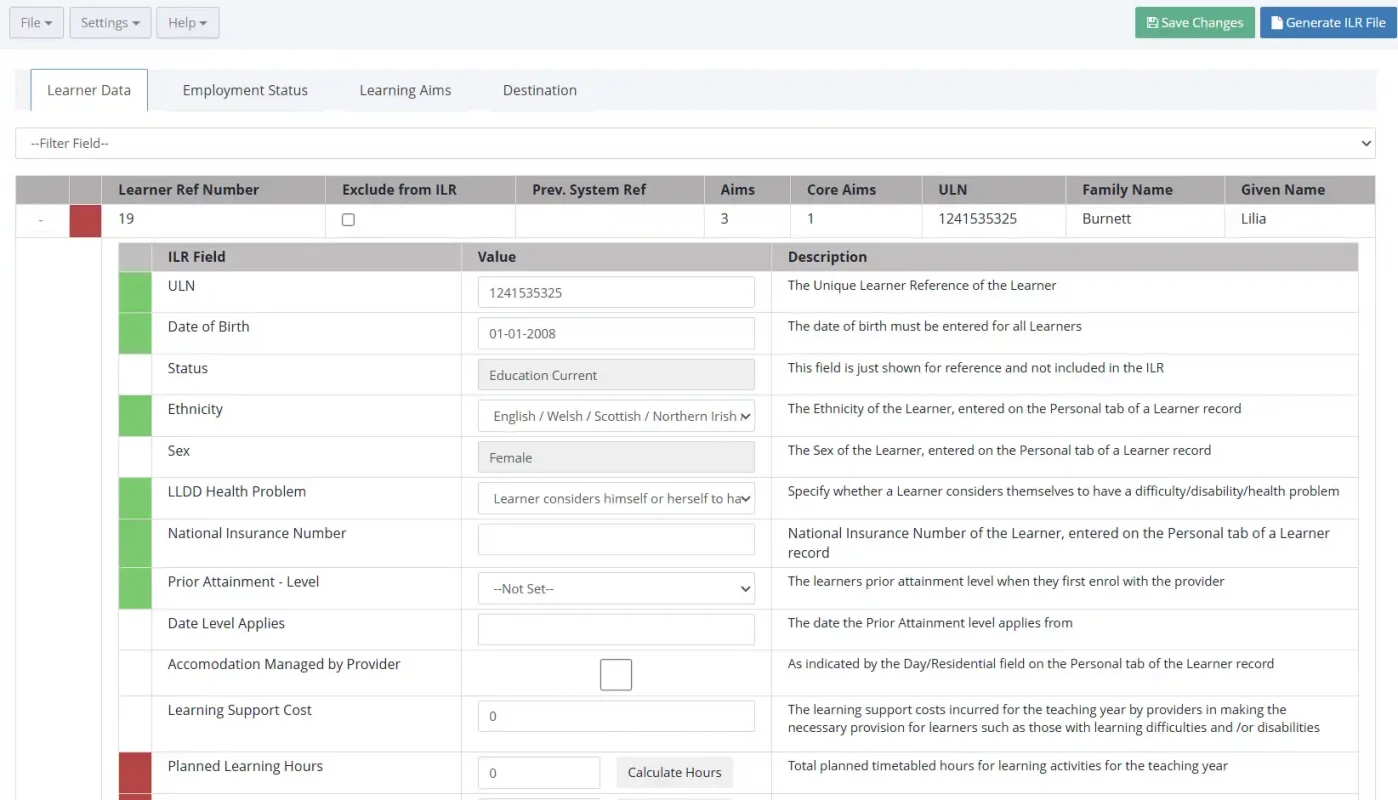Click the Date Level Applies input

point(616,630)
